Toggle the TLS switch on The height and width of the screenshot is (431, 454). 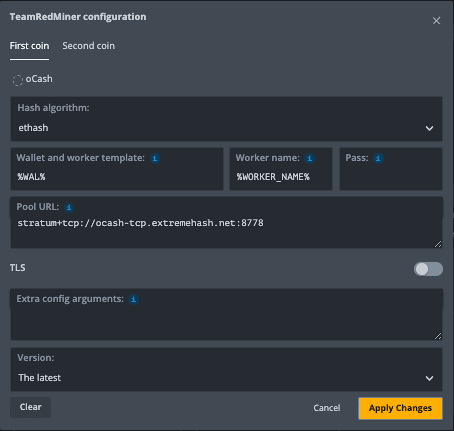click(428, 269)
